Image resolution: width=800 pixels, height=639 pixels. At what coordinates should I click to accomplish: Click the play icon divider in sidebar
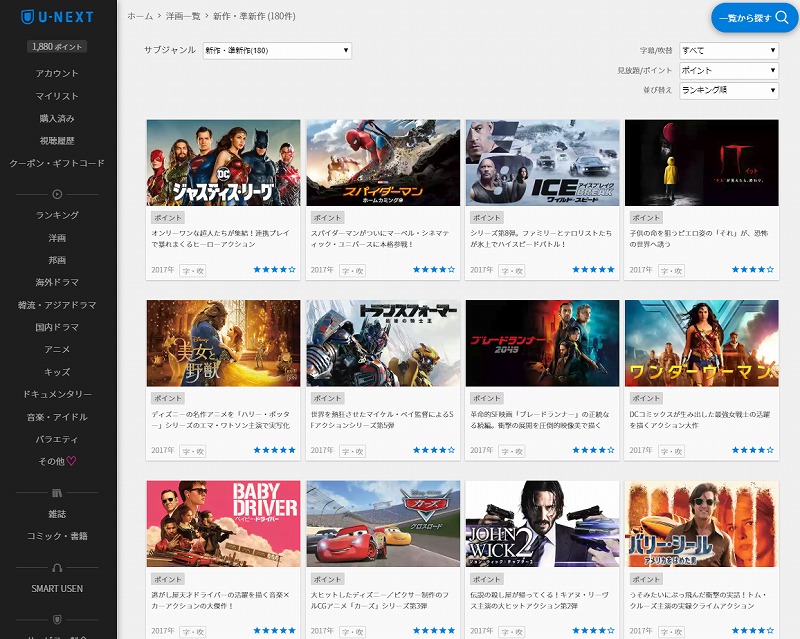click(x=57, y=194)
